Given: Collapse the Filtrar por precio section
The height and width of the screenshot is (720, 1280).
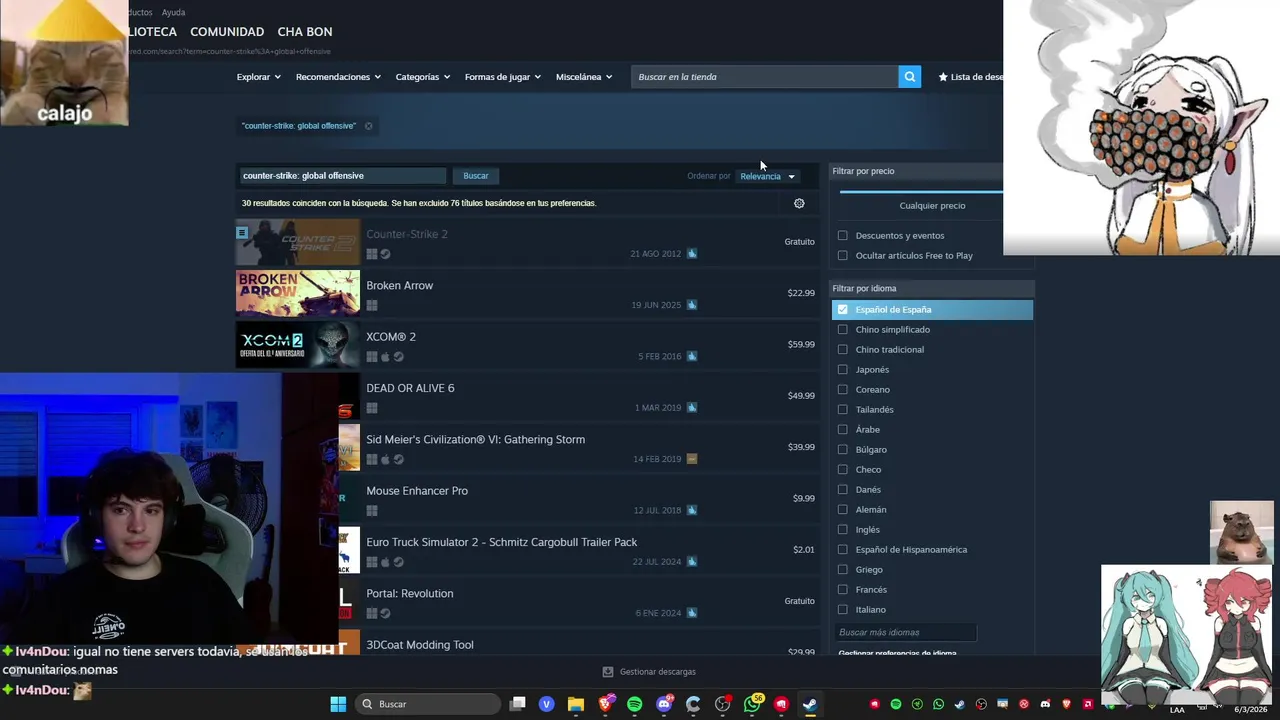Looking at the screenshot, I should coord(917,171).
